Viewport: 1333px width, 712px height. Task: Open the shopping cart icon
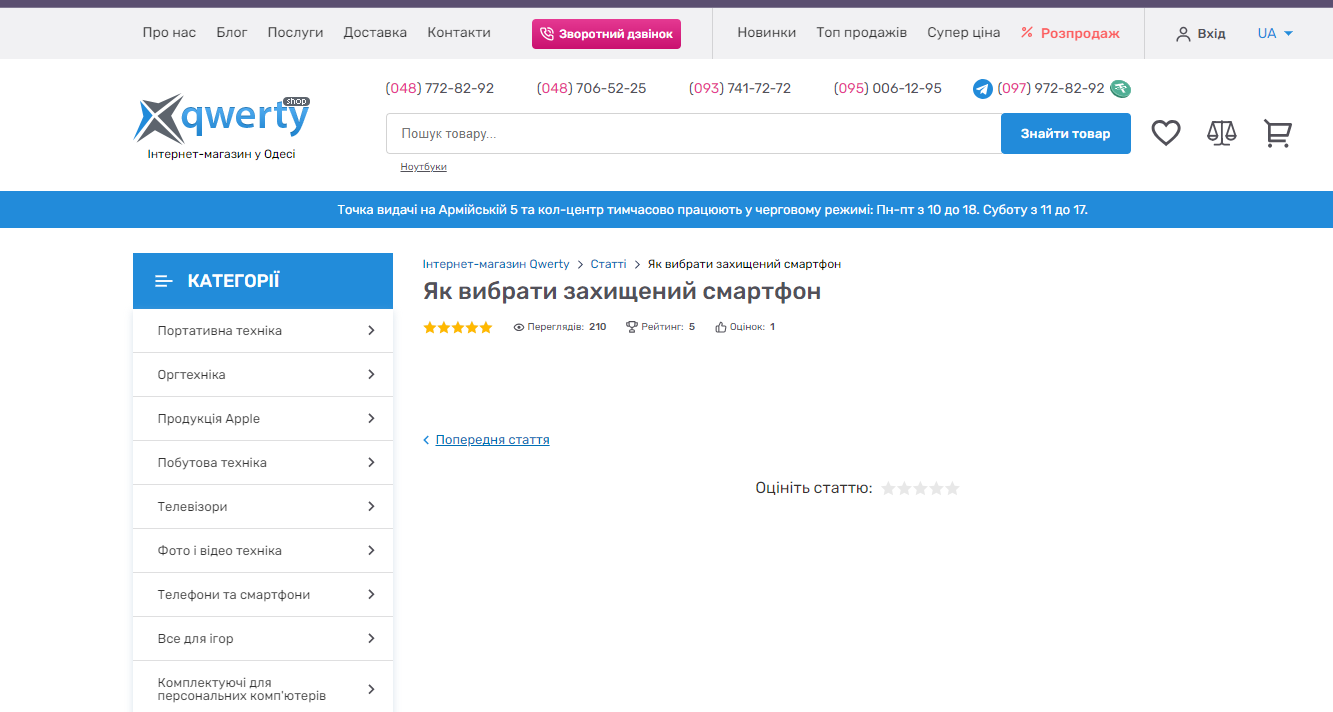(1277, 133)
